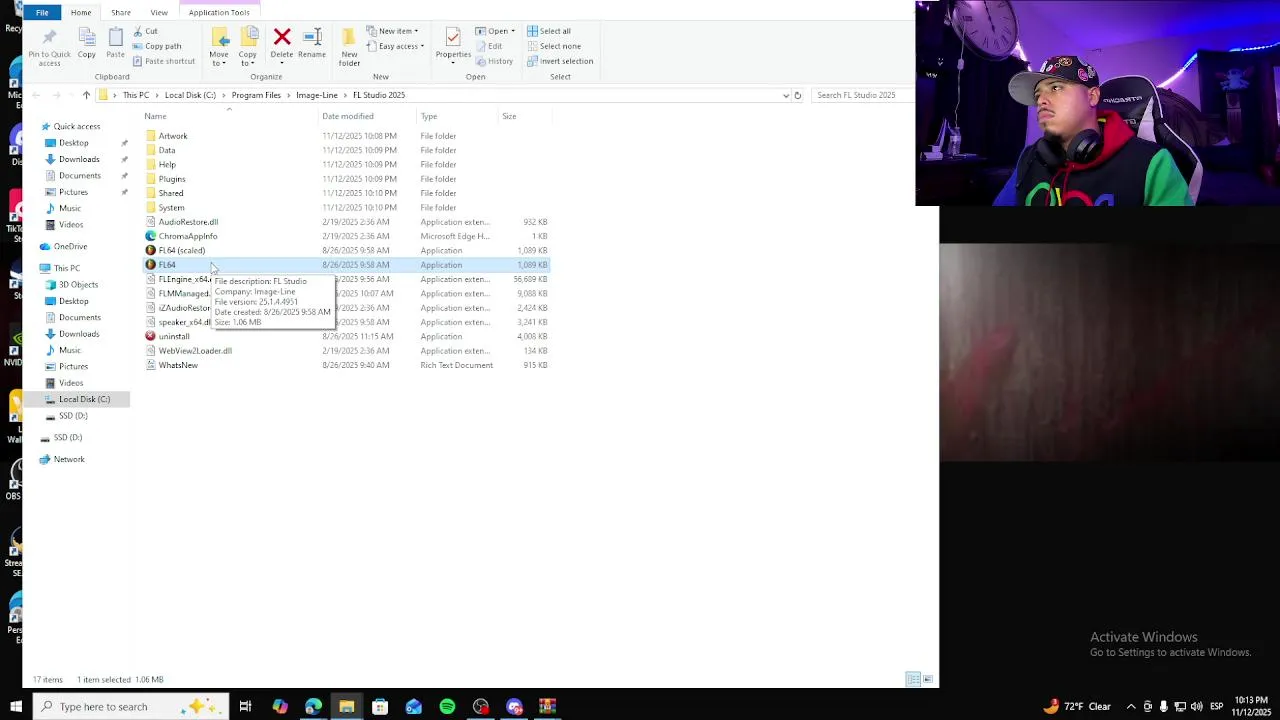
Task: Click Select all in Select group
Action: [549, 31]
